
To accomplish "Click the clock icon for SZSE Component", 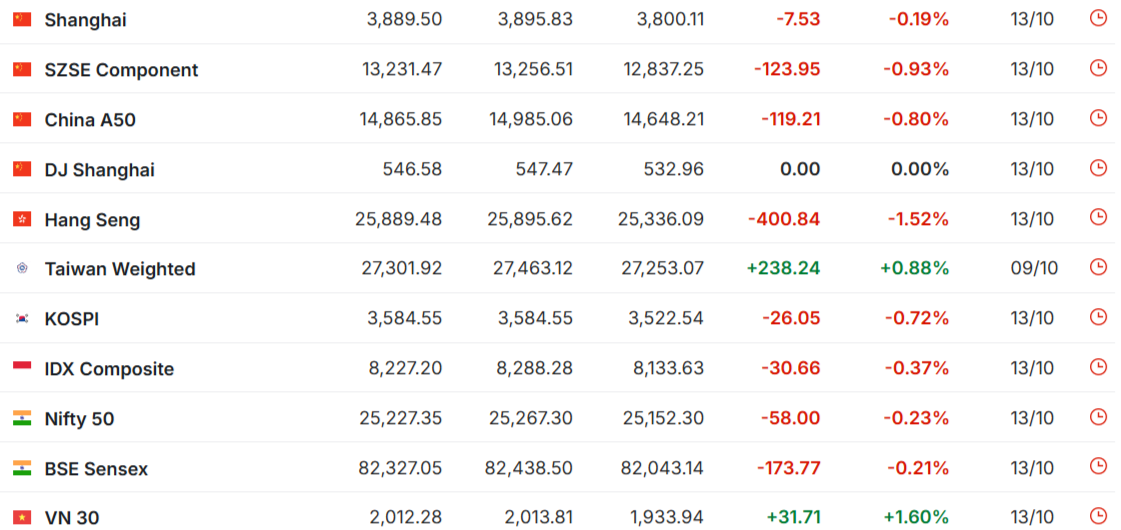I will [x=1098, y=68].
